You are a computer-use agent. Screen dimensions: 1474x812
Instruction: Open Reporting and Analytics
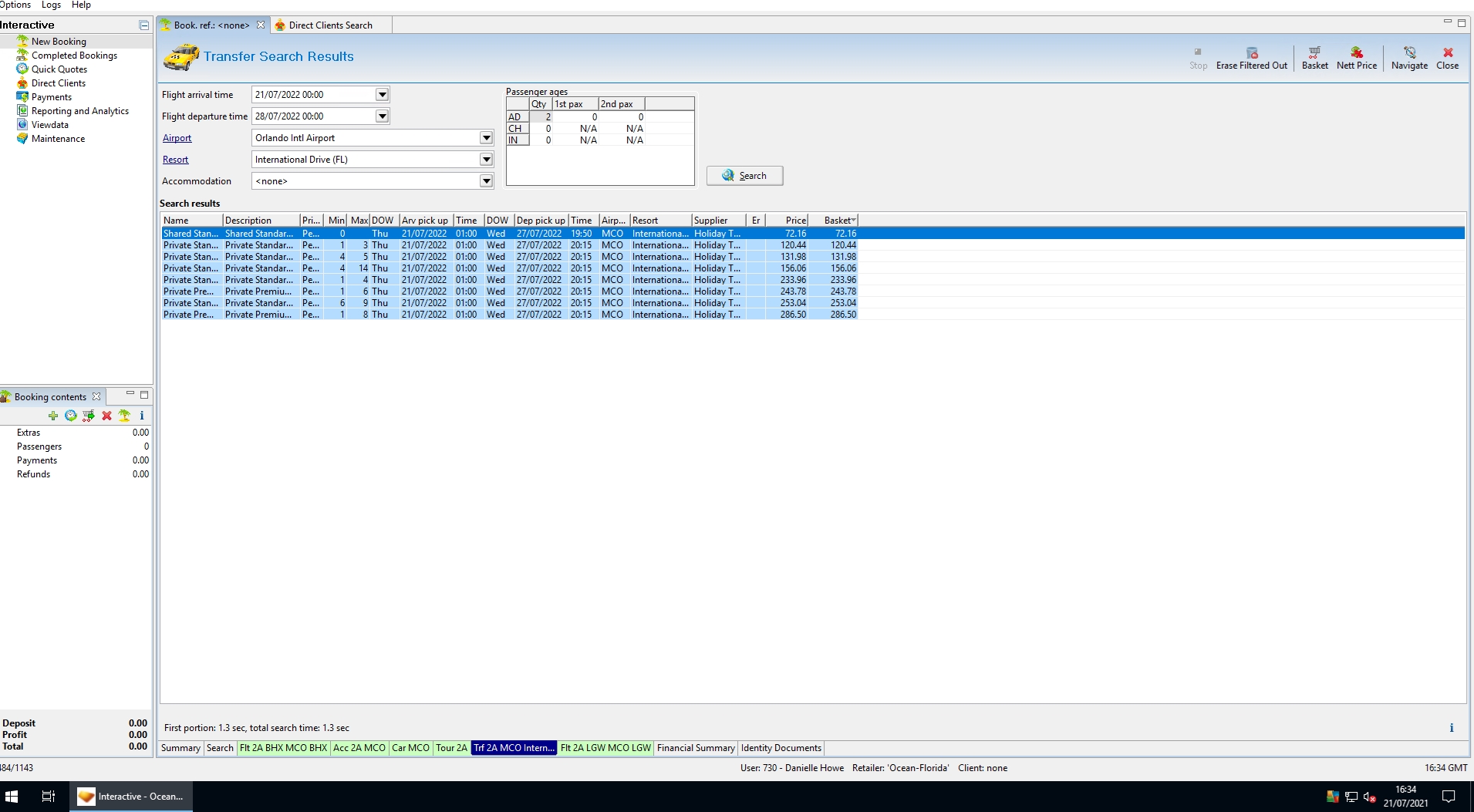80,111
